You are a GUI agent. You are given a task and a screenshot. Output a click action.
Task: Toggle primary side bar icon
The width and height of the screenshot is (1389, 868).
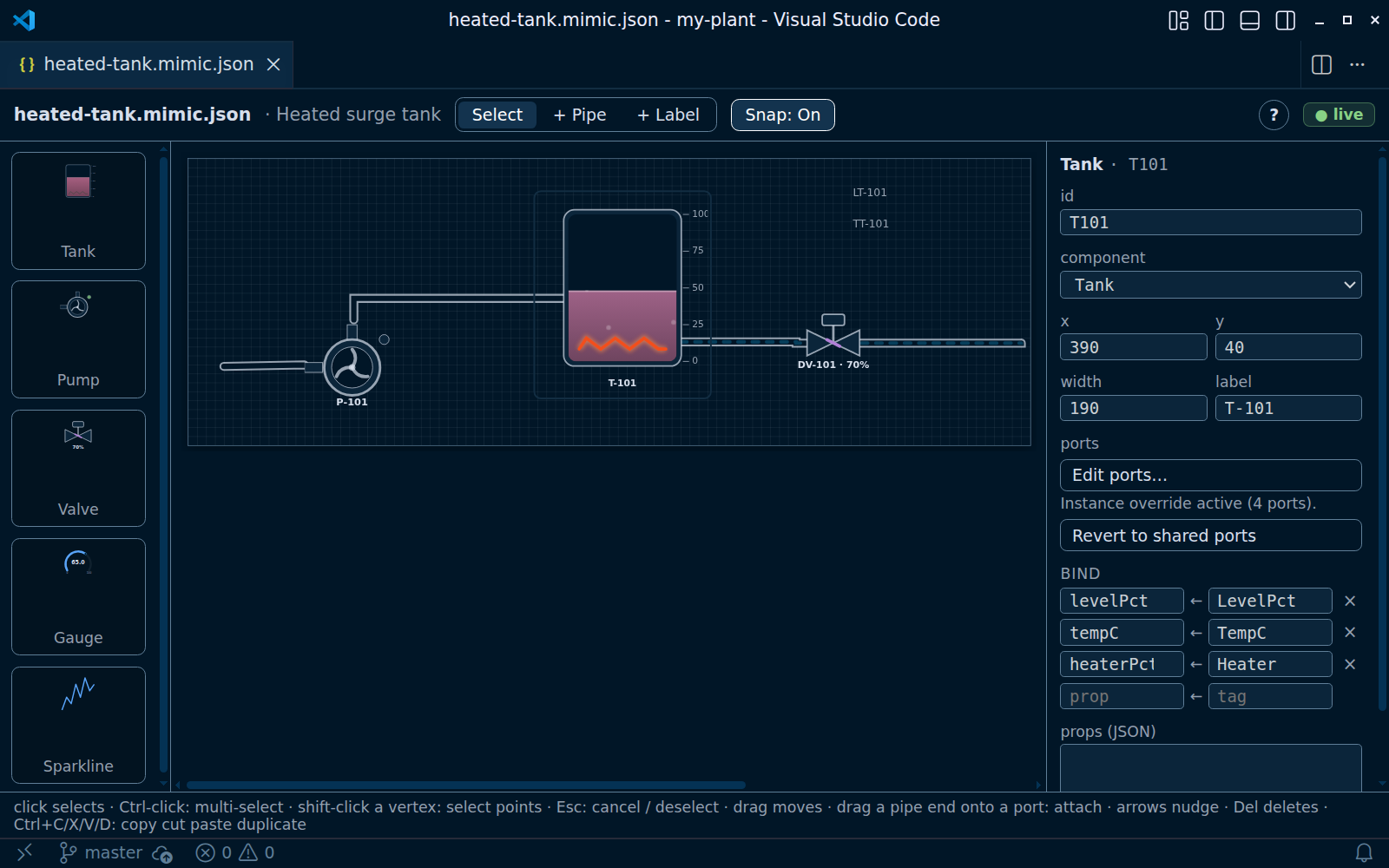point(1214,20)
